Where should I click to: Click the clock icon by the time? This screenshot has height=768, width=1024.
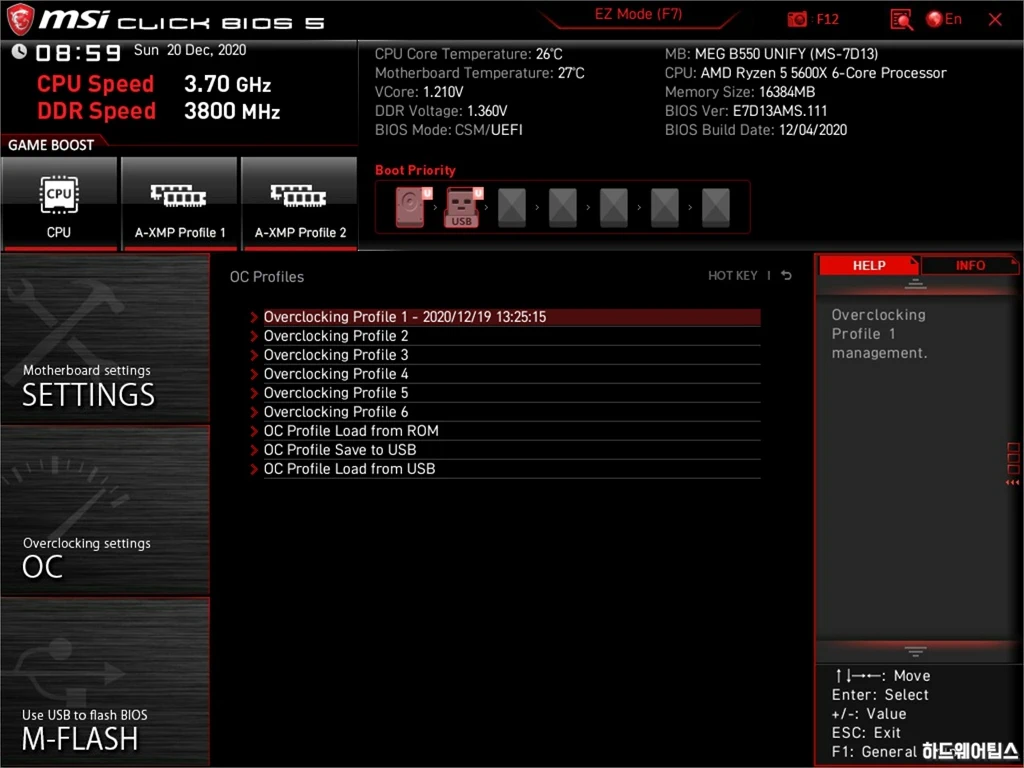pos(19,51)
